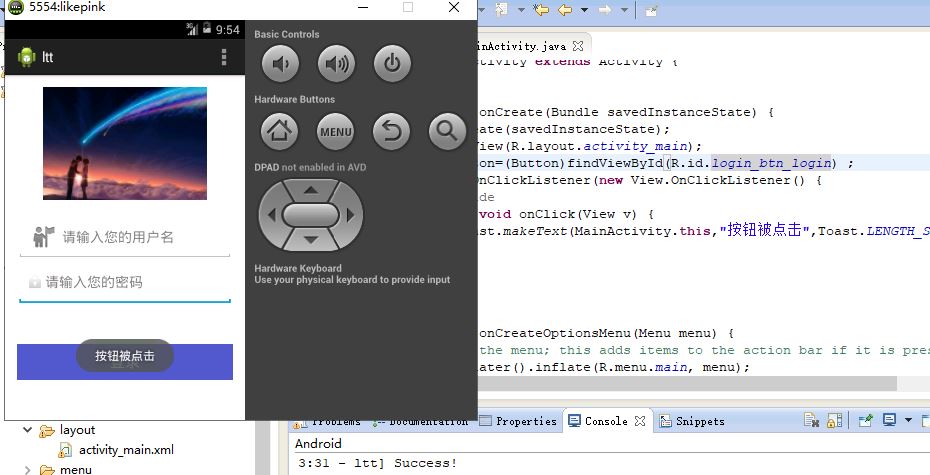930x475 pixels.
Task: Toggle Scroll Lock in the Console toolbar
Action: [x=835, y=421]
